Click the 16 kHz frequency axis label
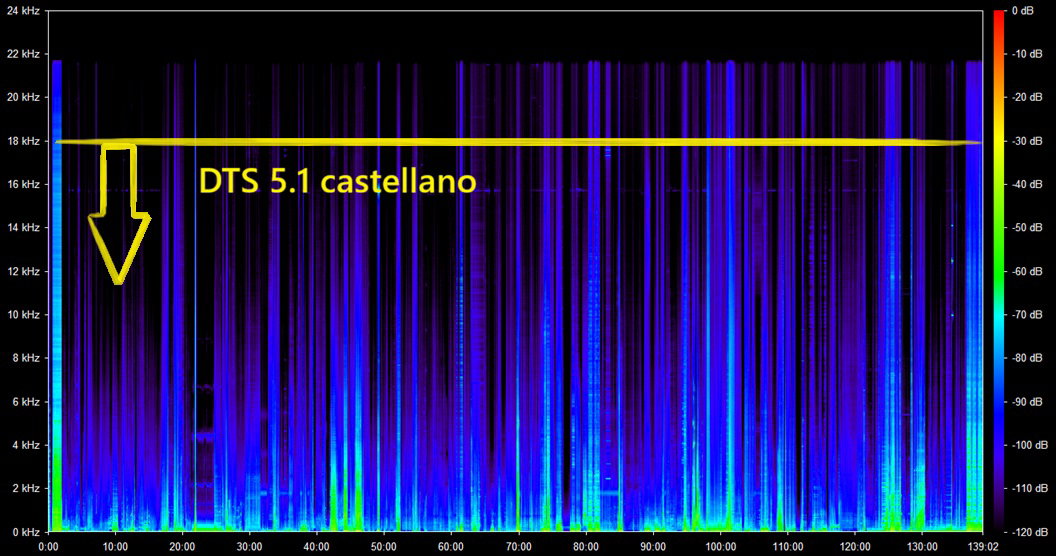Screen dimensions: 1056x556 point(23,184)
